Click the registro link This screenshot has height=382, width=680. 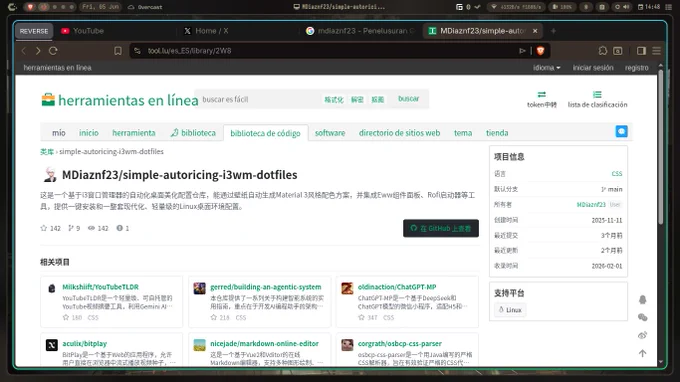(637, 68)
